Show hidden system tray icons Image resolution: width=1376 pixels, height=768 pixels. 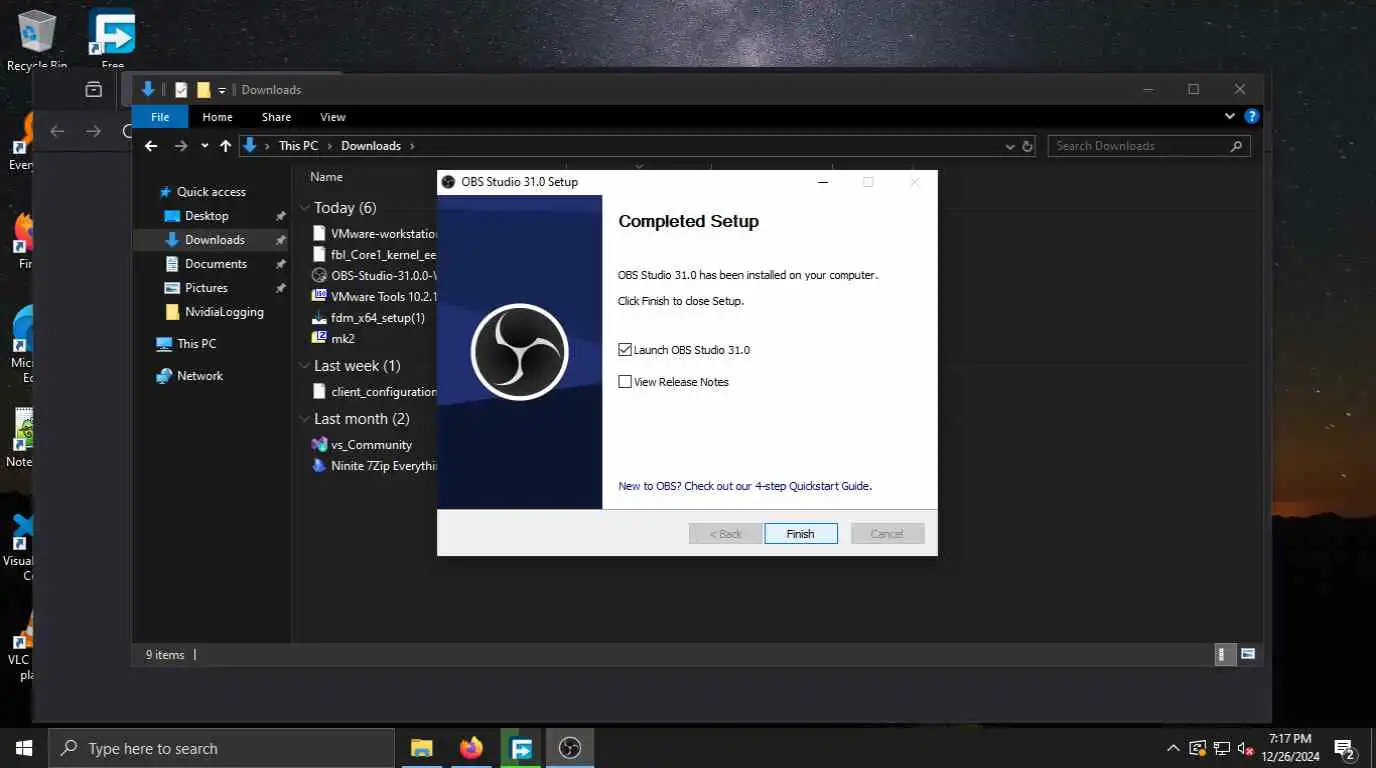[x=1173, y=748]
